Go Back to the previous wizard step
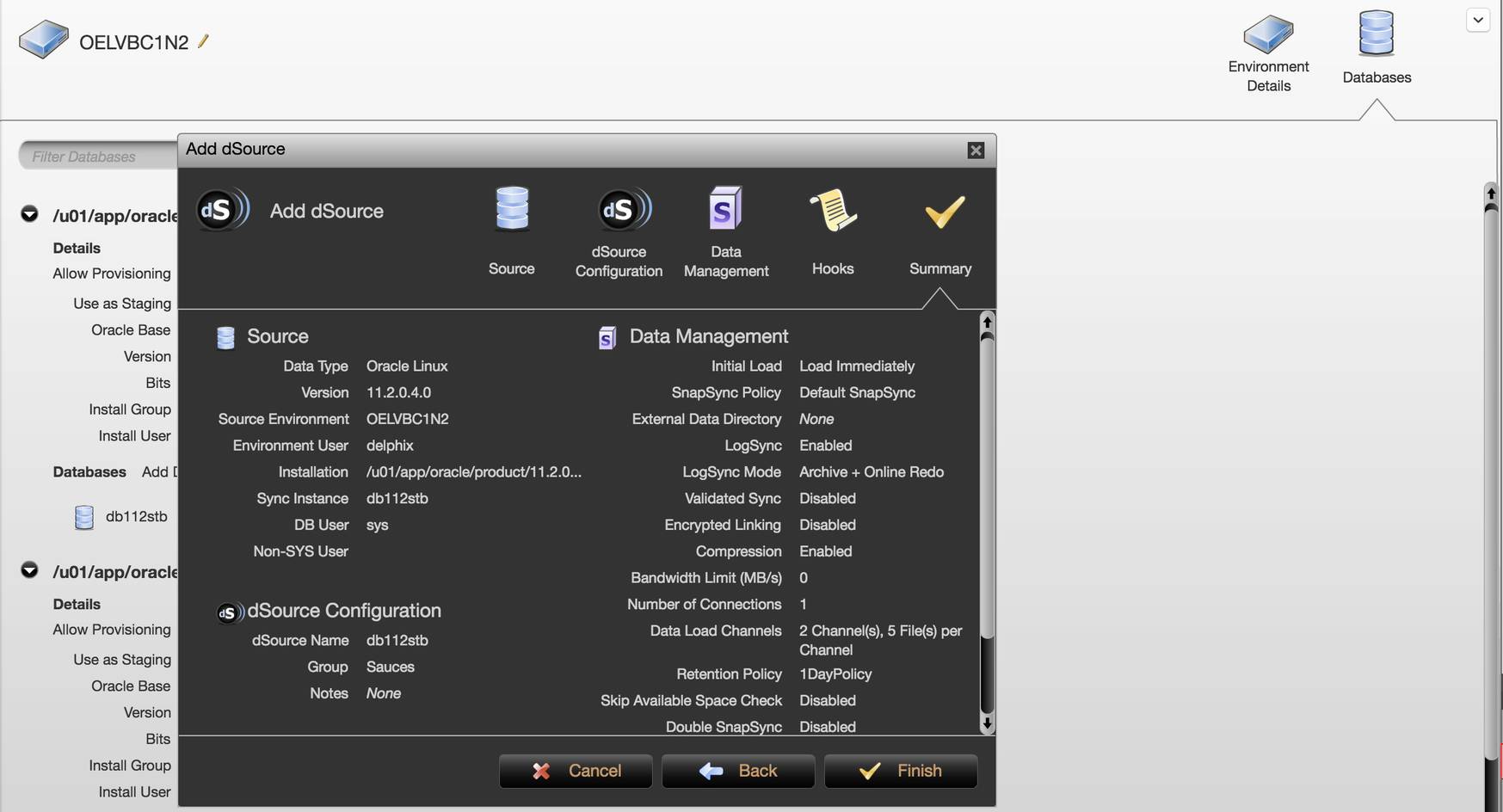The width and height of the screenshot is (1503, 812). 738,771
